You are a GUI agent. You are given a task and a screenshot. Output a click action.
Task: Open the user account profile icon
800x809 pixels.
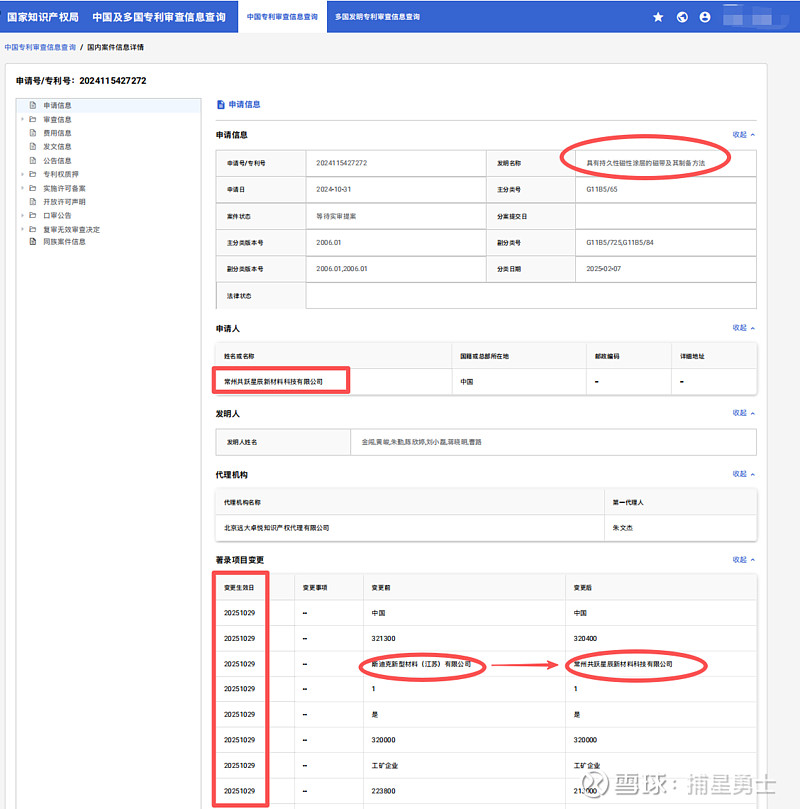705,17
